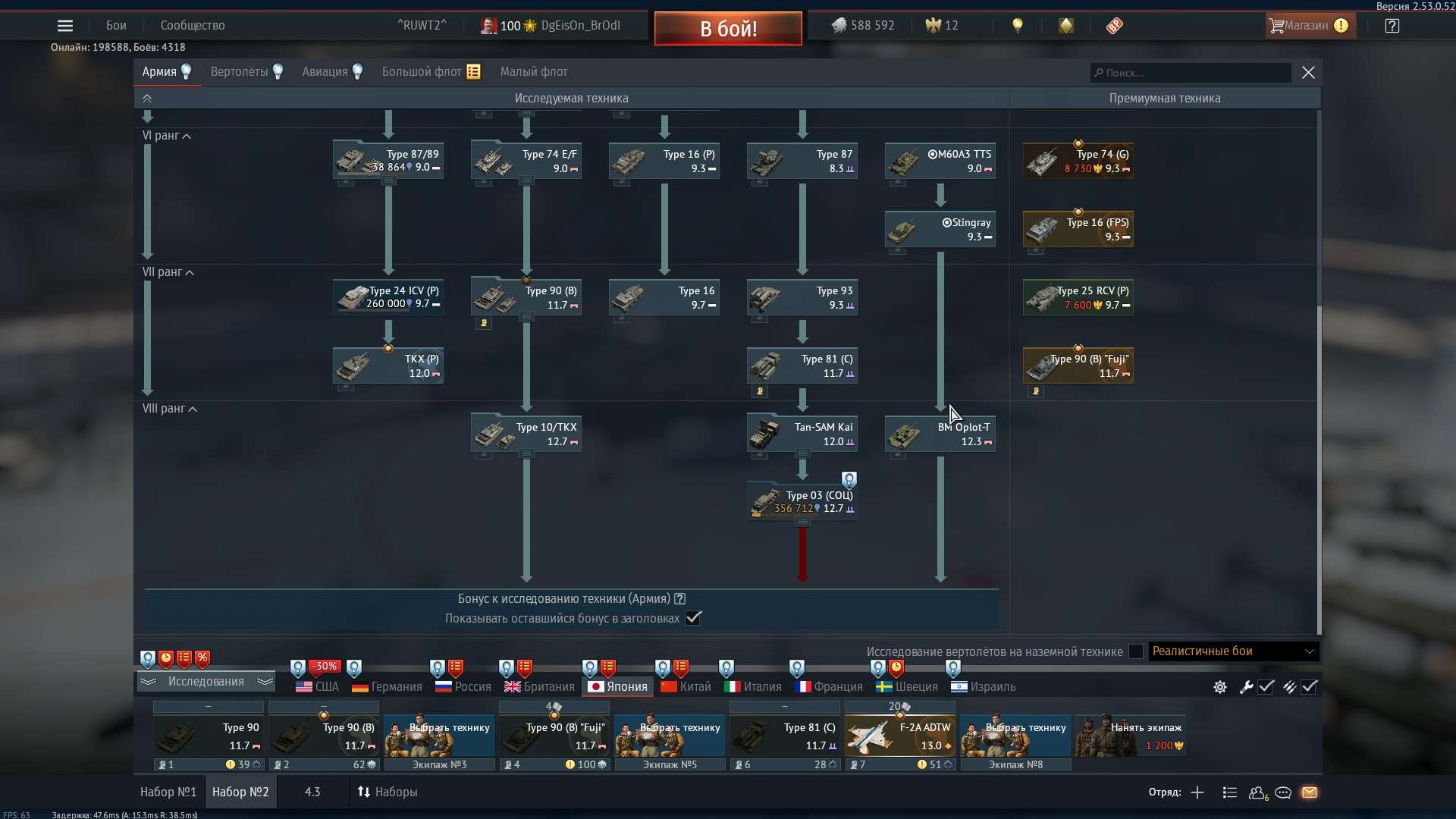
Task: Open the Магазин store button
Action: [1307, 26]
